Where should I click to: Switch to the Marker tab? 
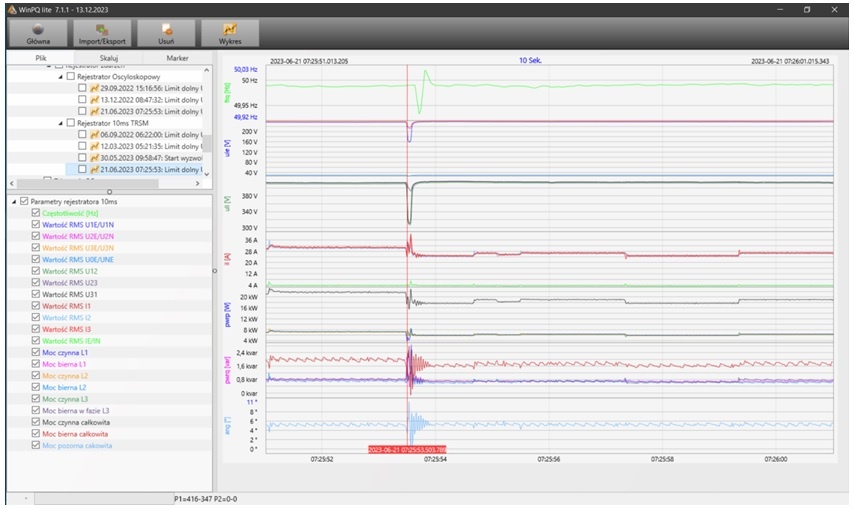click(178, 58)
